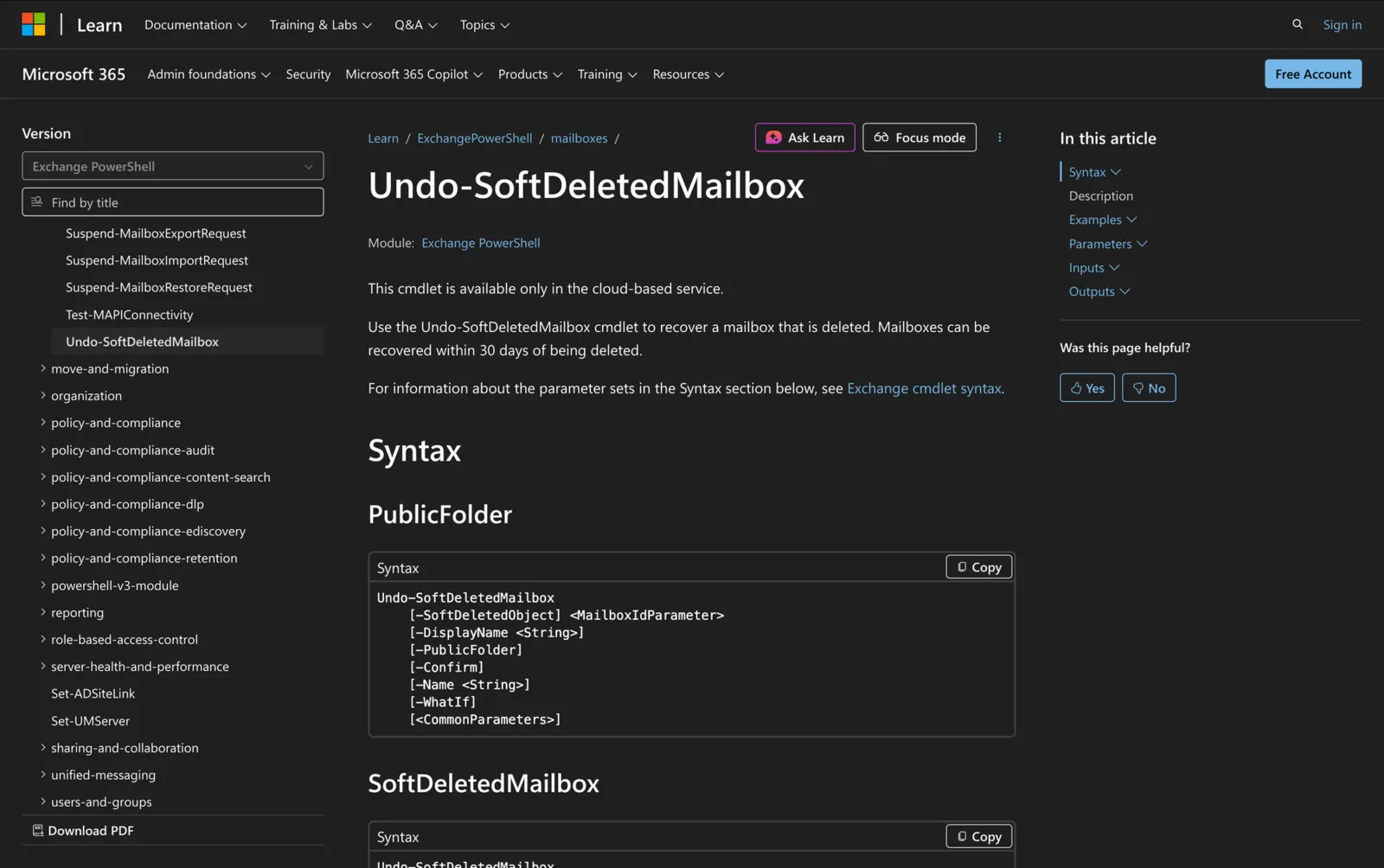Expand server-health-and-performance node

click(43, 666)
